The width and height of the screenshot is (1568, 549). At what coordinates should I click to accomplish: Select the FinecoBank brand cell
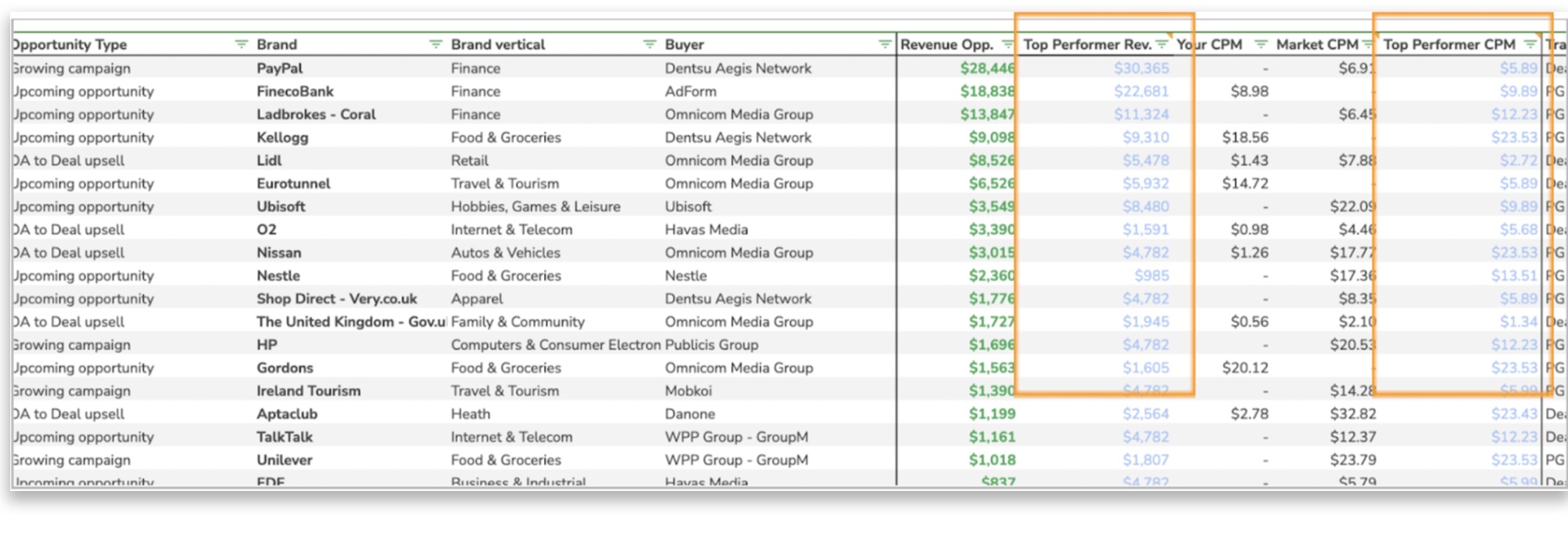(x=295, y=91)
